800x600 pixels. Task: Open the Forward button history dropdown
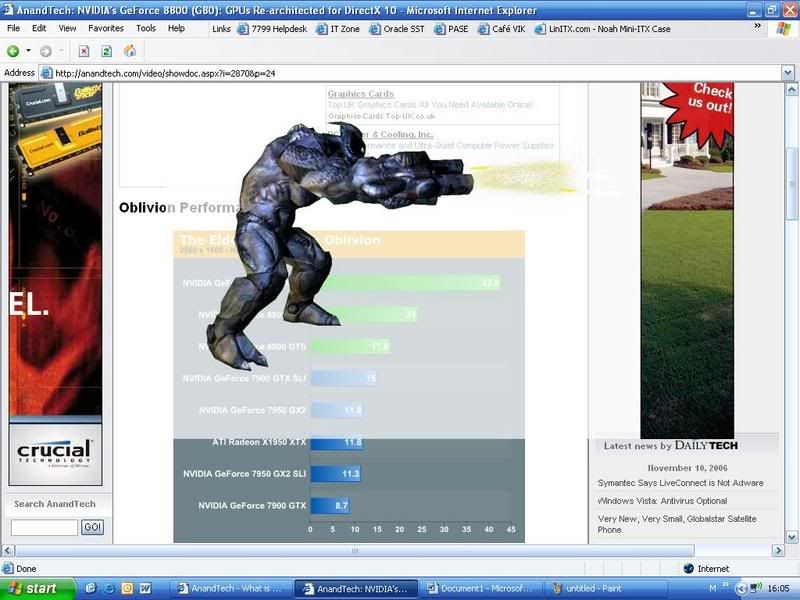coord(61,51)
